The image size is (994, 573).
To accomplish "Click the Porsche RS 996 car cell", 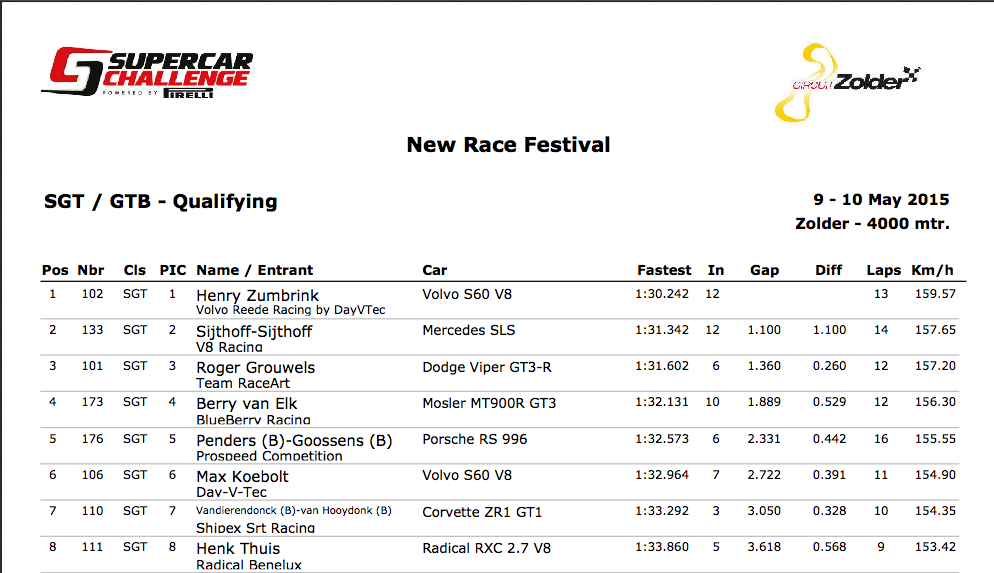I will (474, 440).
